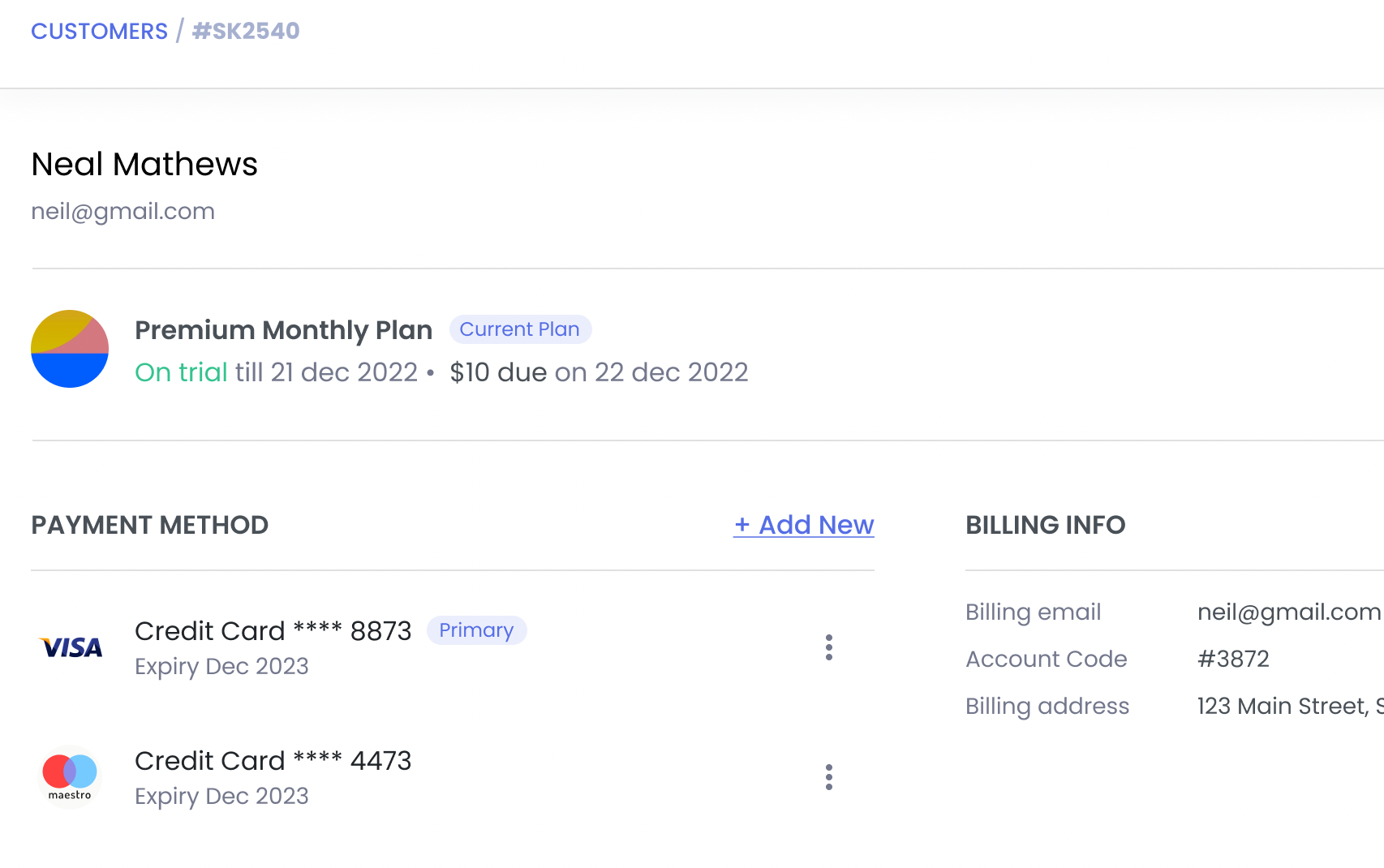Click the Premium Monthly Plan title
1384x868 pixels.
[x=283, y=330]
